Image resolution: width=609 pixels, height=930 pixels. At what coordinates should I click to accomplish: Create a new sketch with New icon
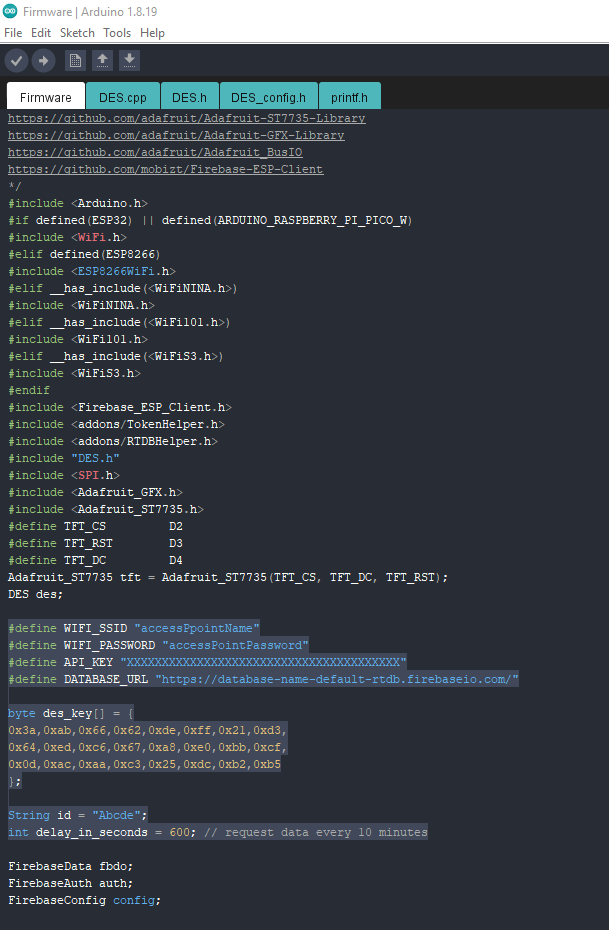click(75, 61)
